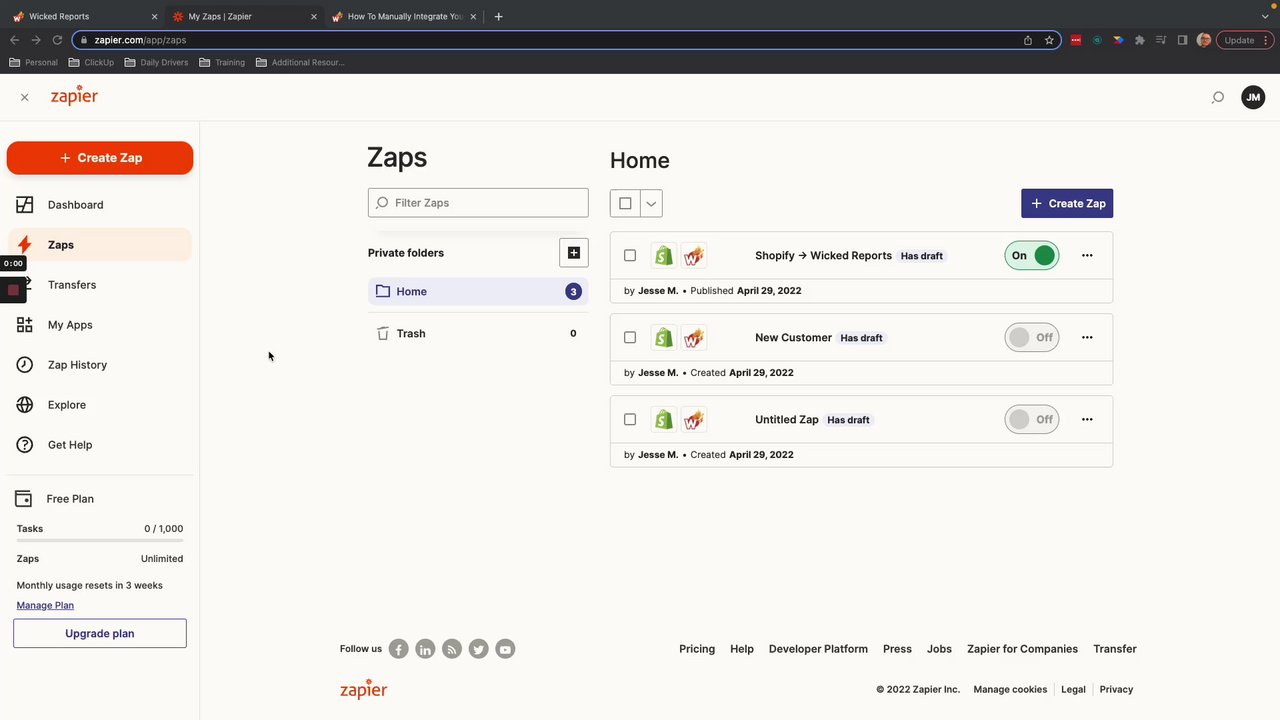1280x720 pixels.
Task: Close the sidebar with the X icon
Action: 25,97
